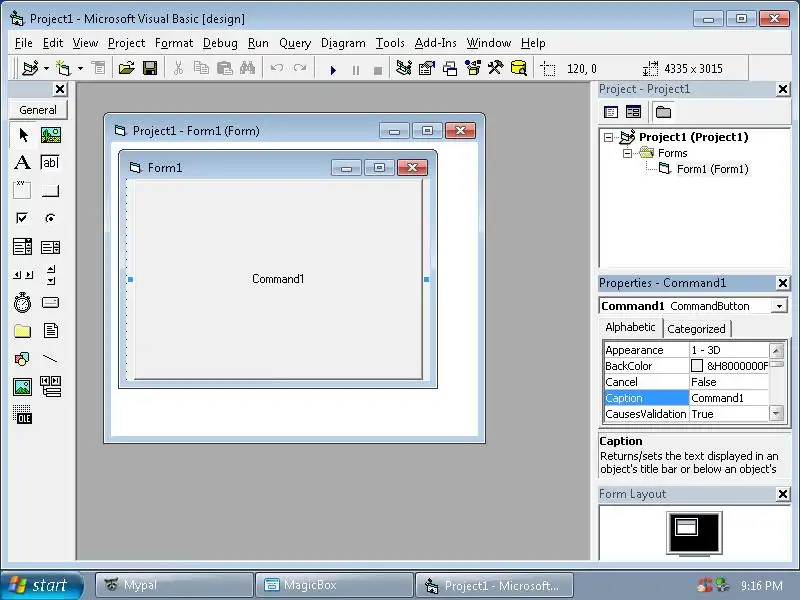The image size is (800, 600).
Task: Click the Command1 button on Form1
Action: click(x=279, y=280)
